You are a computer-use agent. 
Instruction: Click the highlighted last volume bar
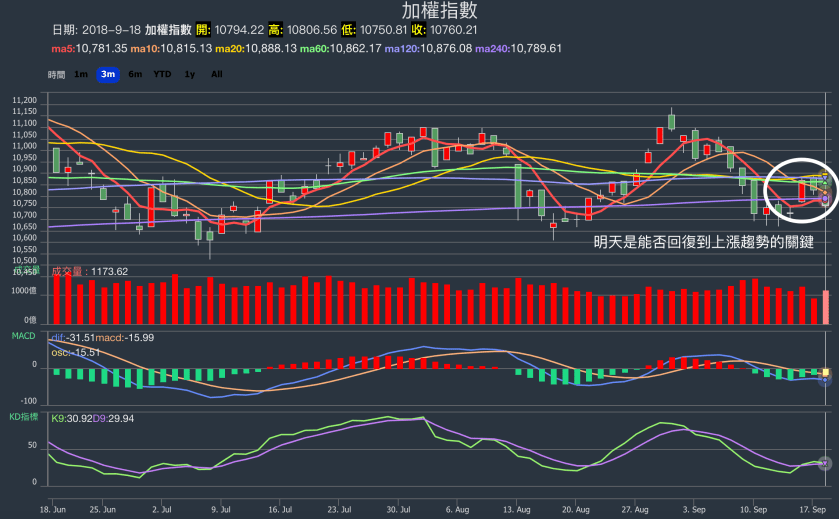coord(826,307)
